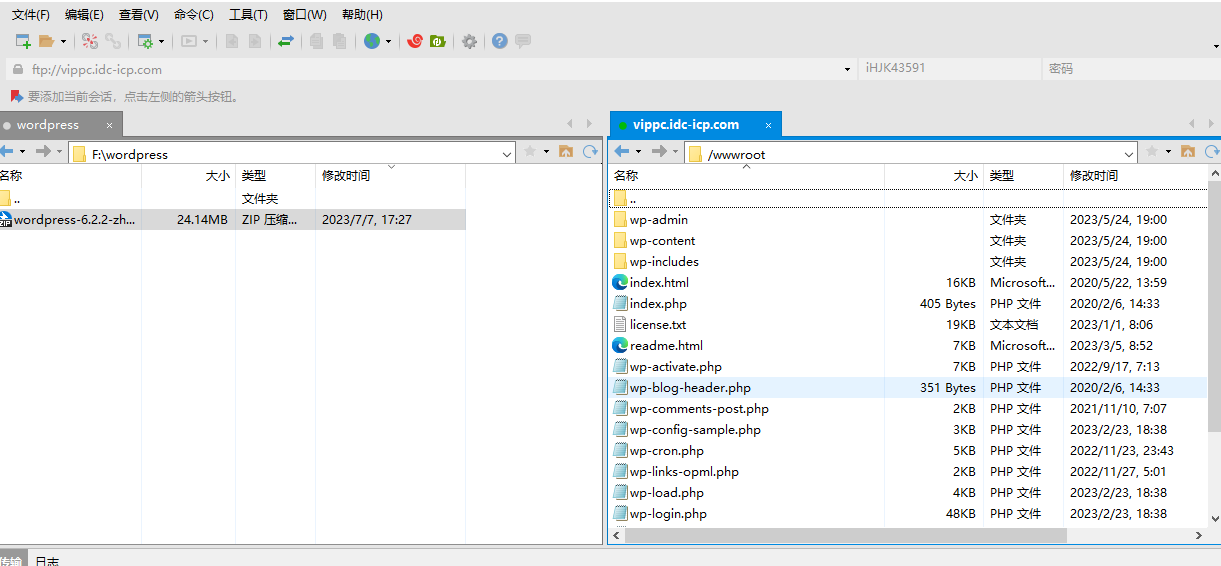Select the readme.html file
Viewport: 1221px width, 566px height.
point(908,345)
